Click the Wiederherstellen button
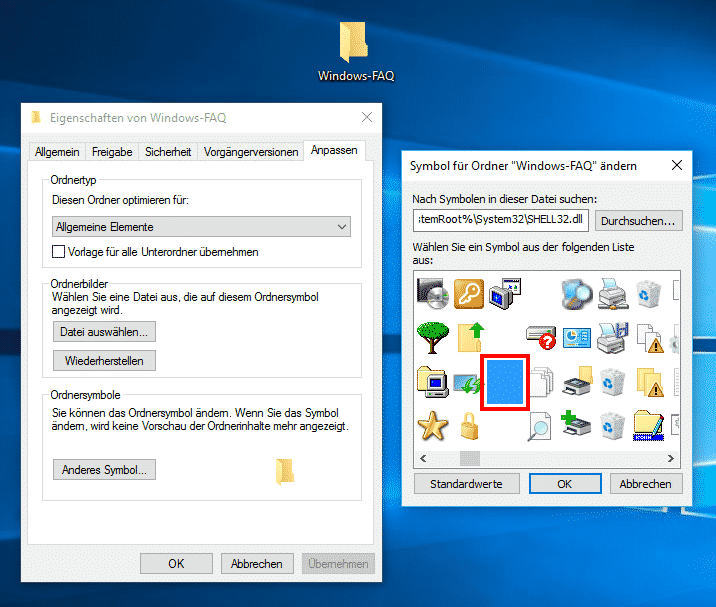Image resolution: width=716 pixels, height=607 pixels. 104,361
